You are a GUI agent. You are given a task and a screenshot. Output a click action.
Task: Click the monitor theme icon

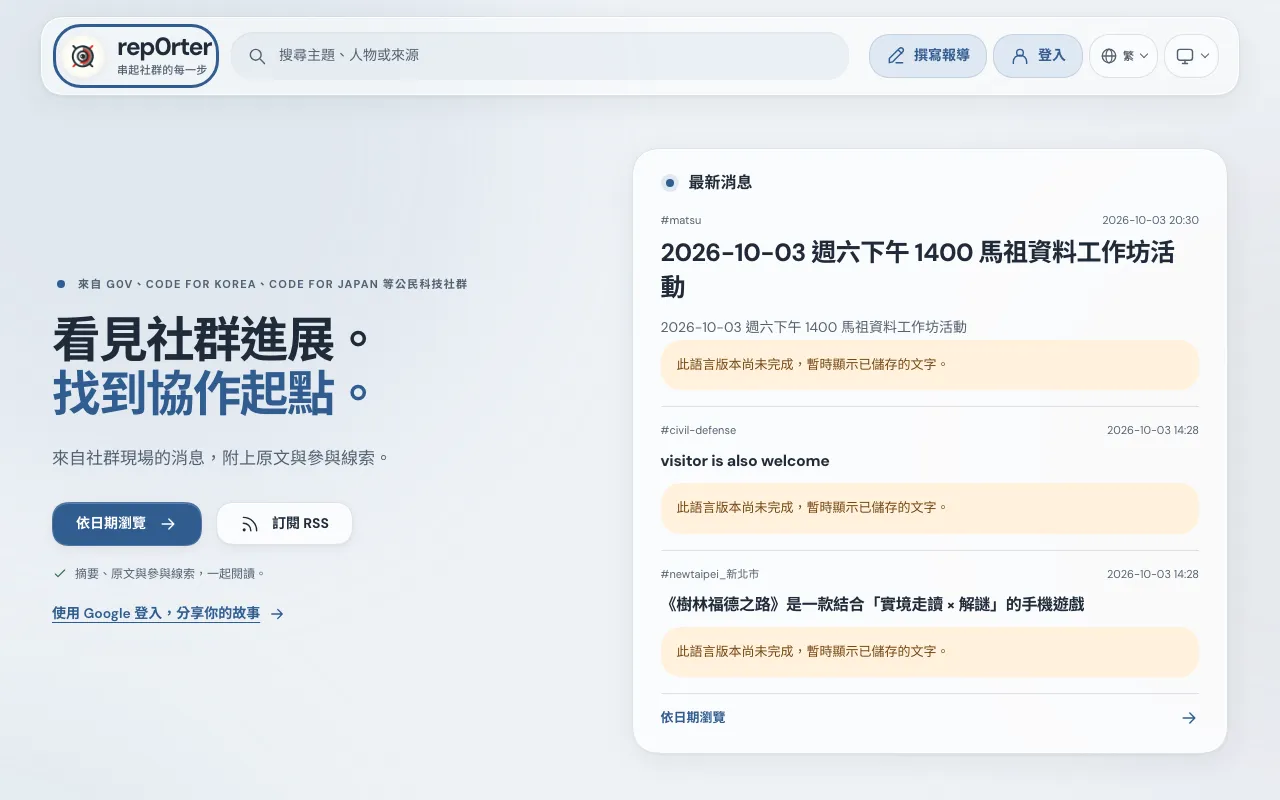pyautogui.click(x=1185, y=56)
